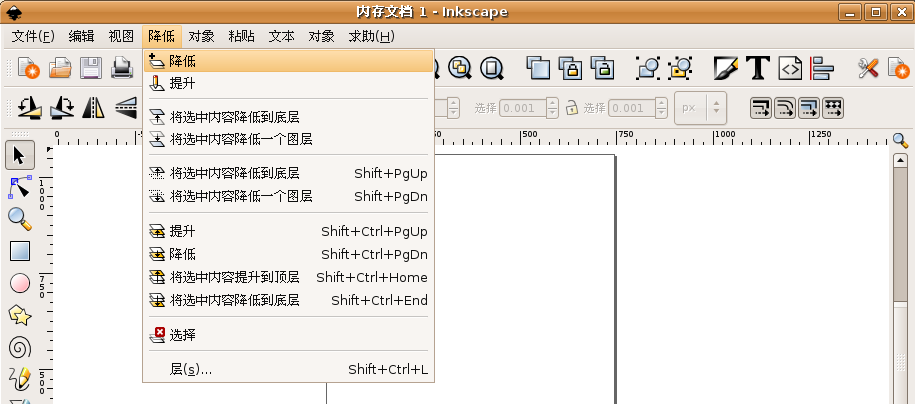The image size is (915, 404).
Task: Open the 视图 menu
Action: click(x=121, y=37)
